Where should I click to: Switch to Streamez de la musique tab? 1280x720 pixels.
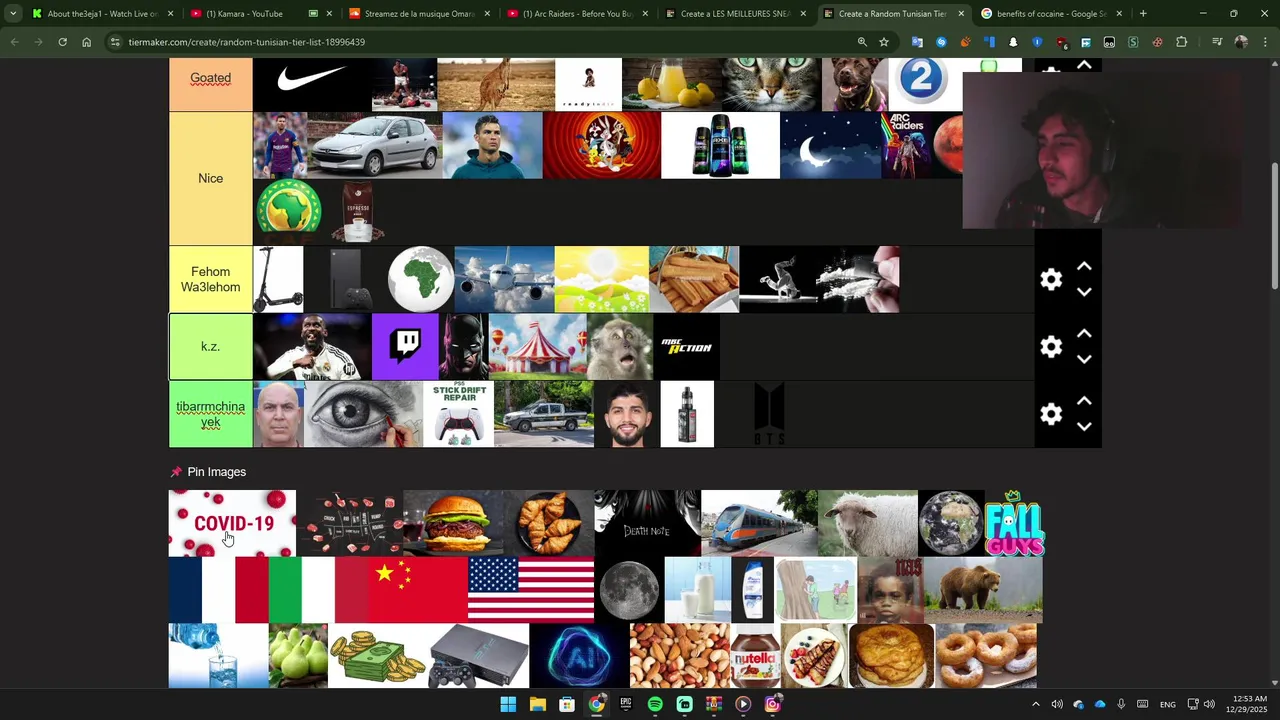419,14
